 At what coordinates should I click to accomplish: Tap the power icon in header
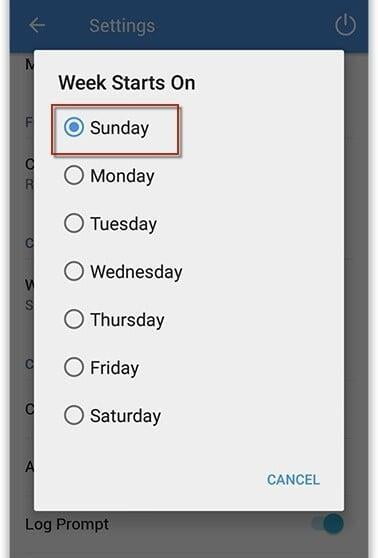(345, 25)
